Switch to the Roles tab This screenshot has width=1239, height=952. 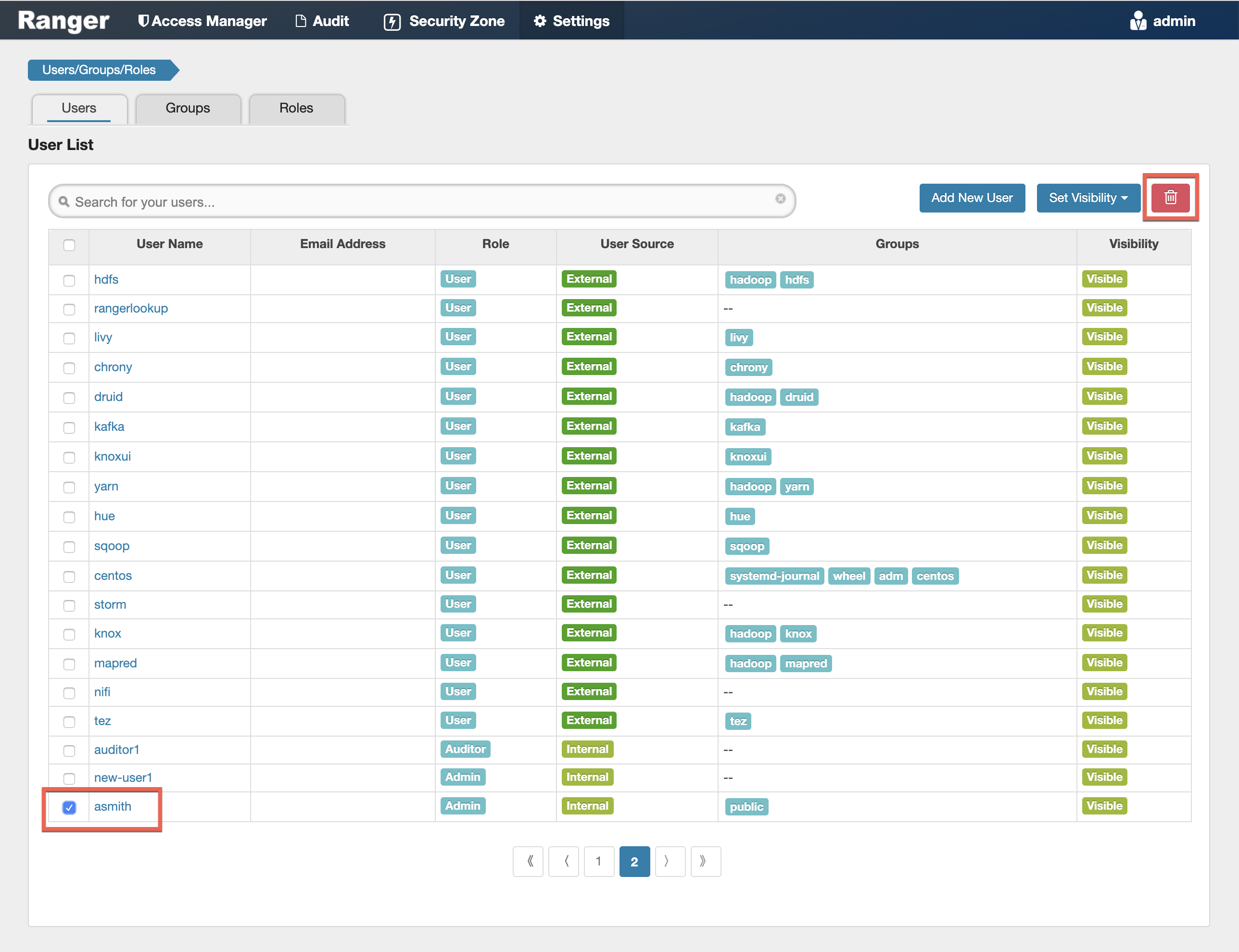(296, 108)
